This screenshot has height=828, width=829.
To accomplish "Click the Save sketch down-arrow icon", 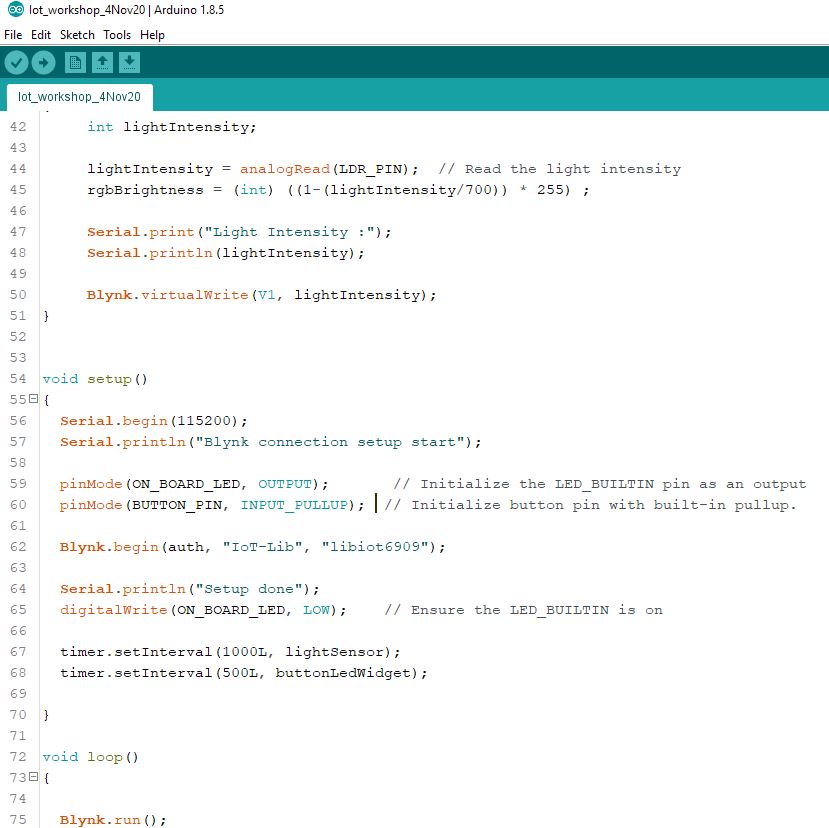I will click(x=129, y=63).
